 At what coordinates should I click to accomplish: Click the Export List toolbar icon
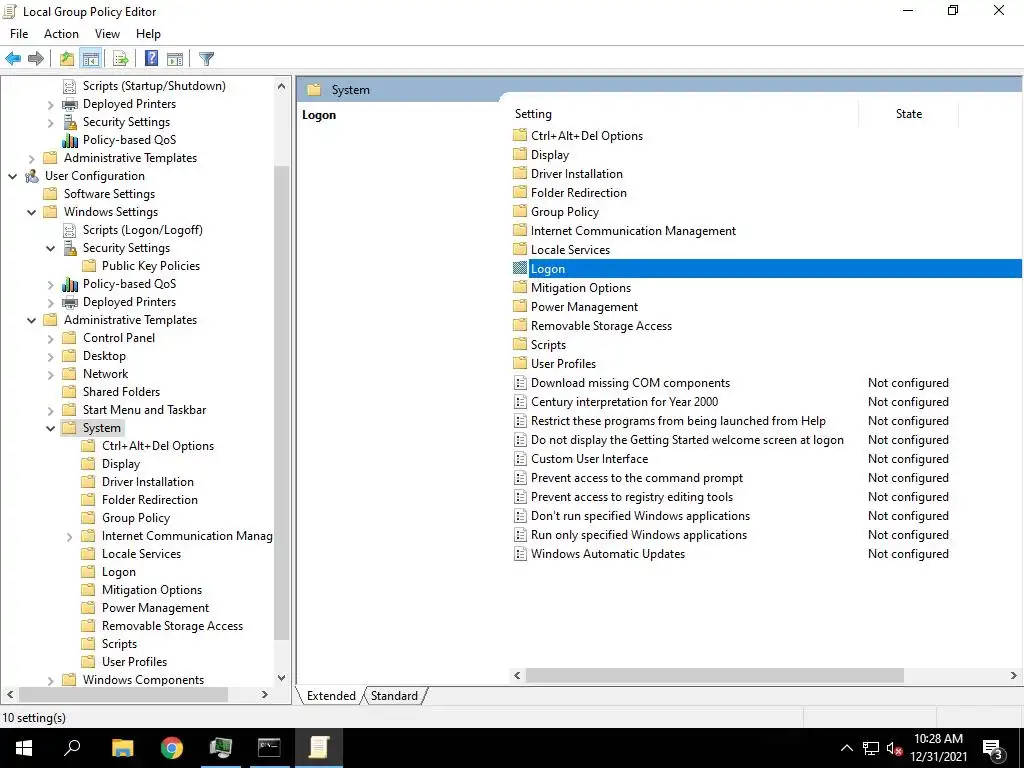point(121,59)
